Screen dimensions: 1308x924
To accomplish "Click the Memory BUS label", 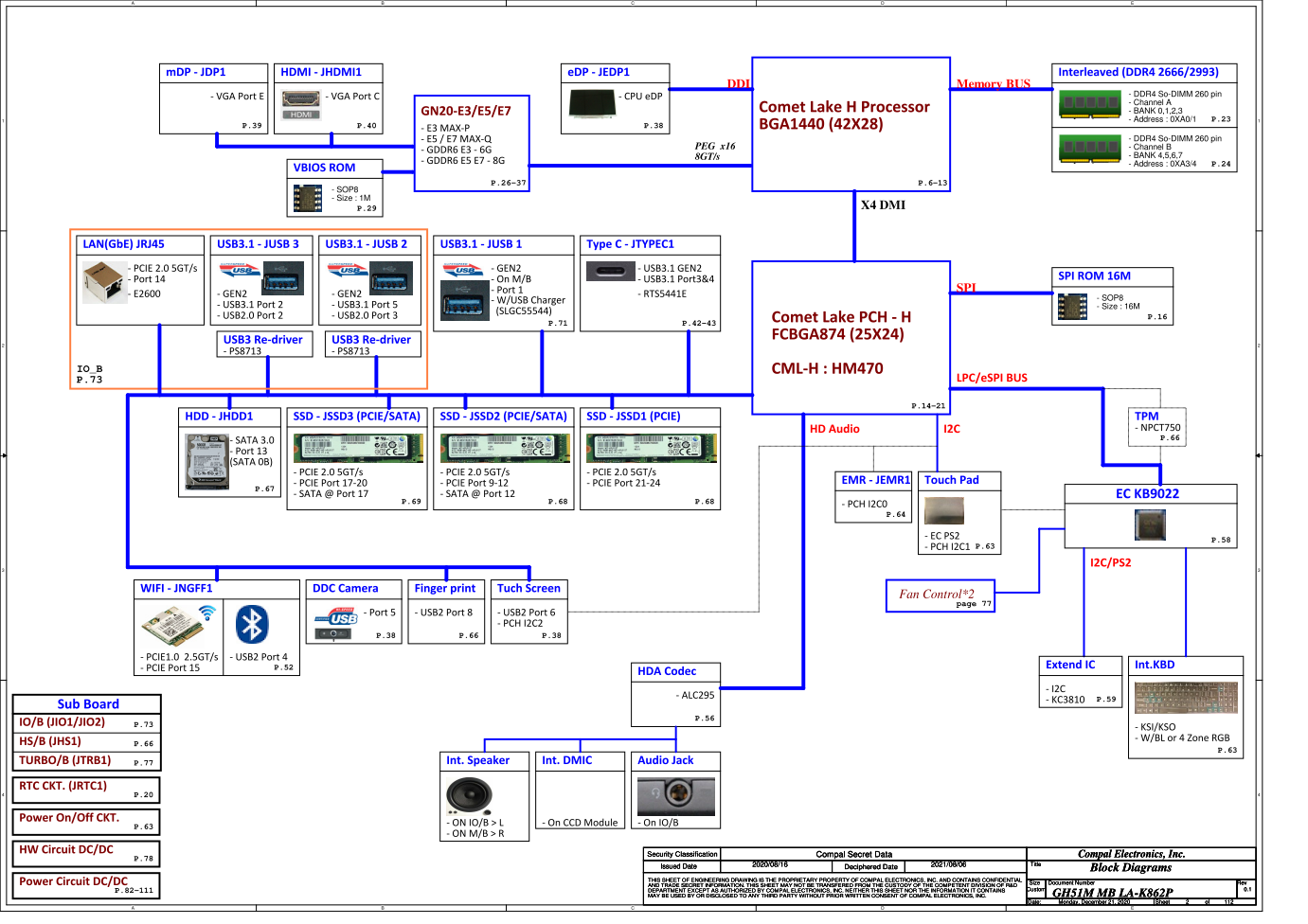I will click(994, 83).
